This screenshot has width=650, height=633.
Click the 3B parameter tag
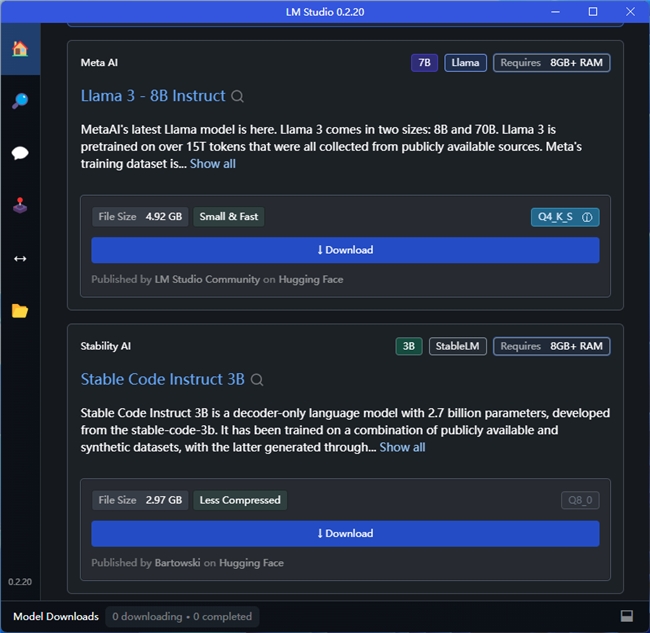[409, 347]
